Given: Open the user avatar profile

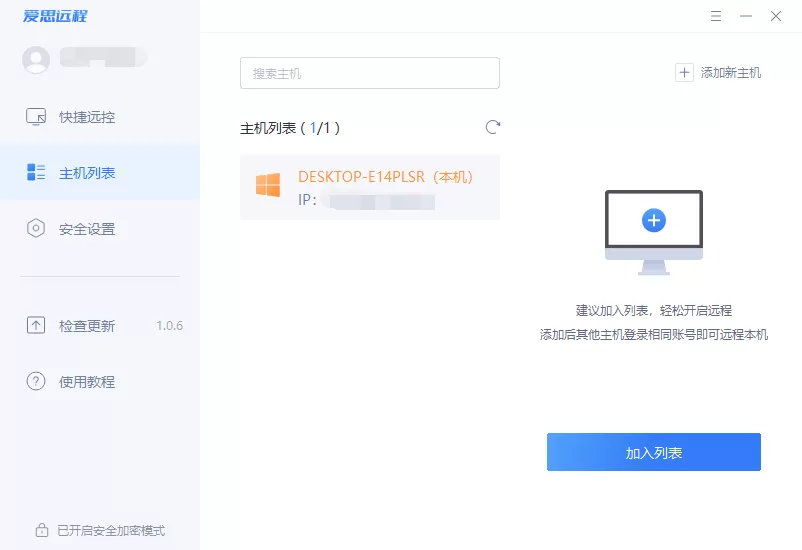Looking at the screenshot, I should 36,59.
